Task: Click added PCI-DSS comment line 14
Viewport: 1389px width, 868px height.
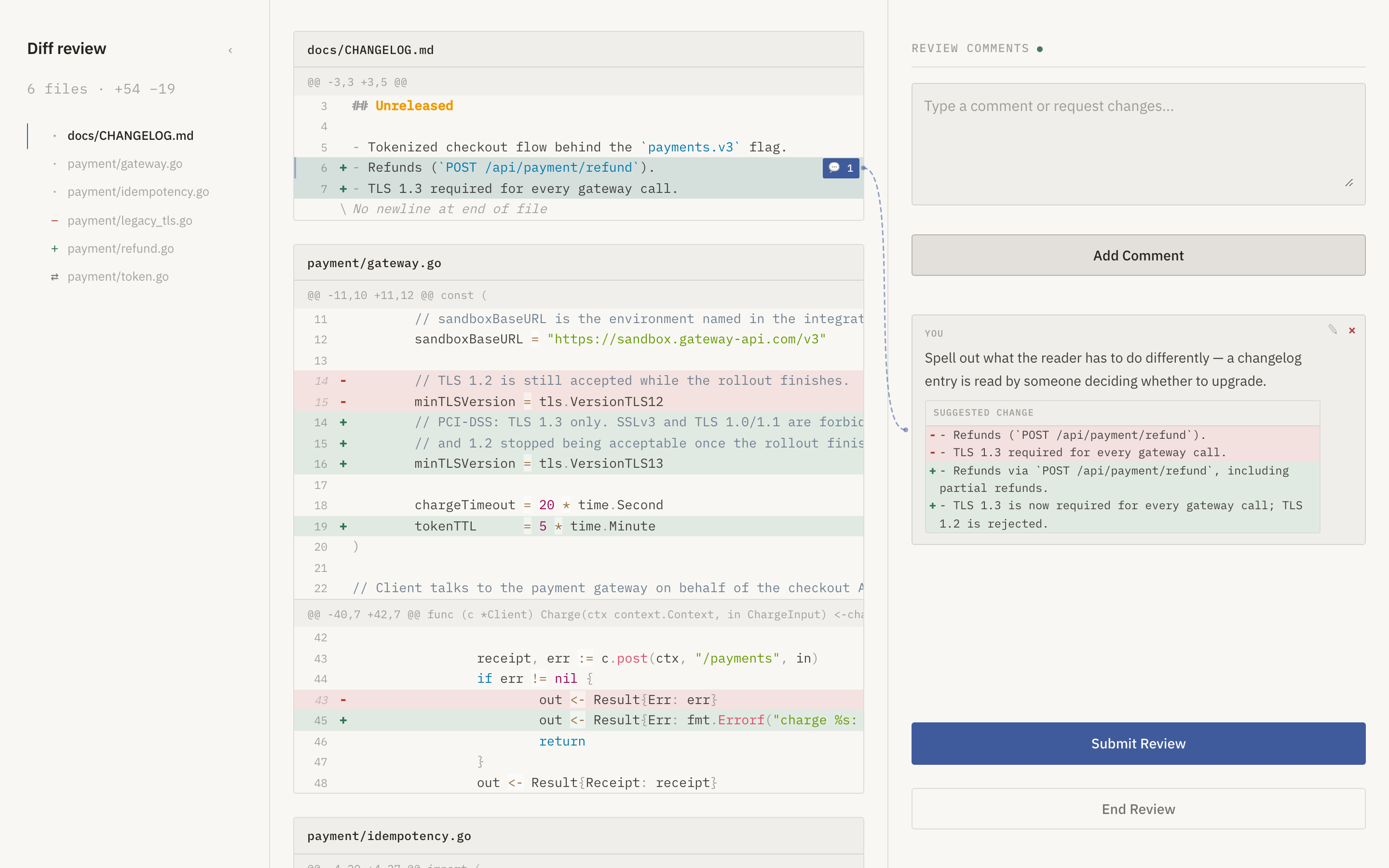Action: coord(579,422)
